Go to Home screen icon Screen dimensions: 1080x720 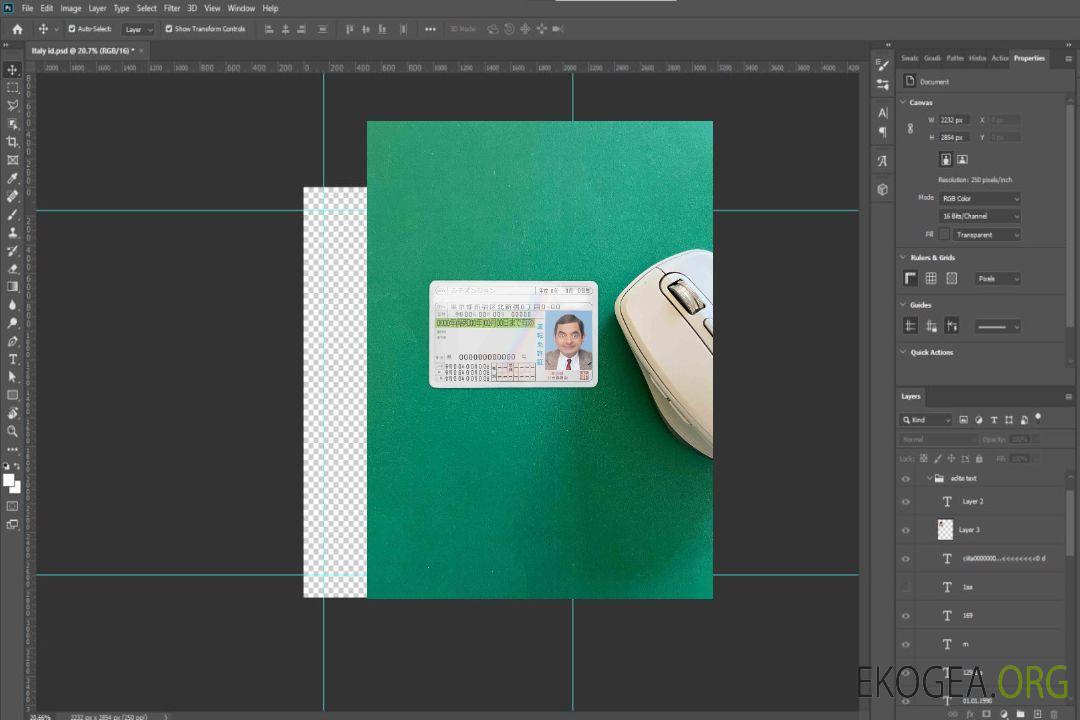pyautogui.click(x=17, y=29)
